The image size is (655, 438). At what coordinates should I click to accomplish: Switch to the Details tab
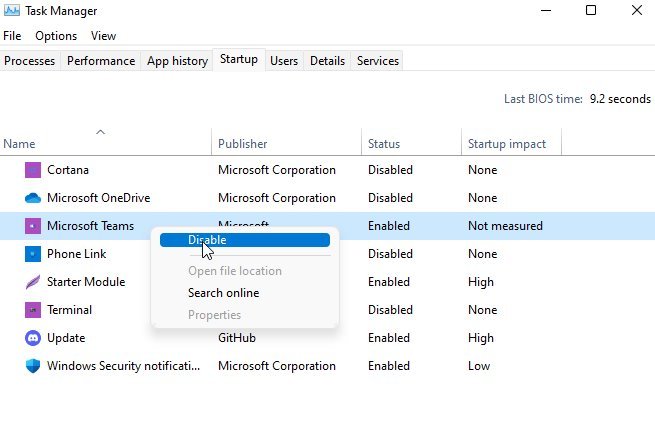(x=328, y=61)
